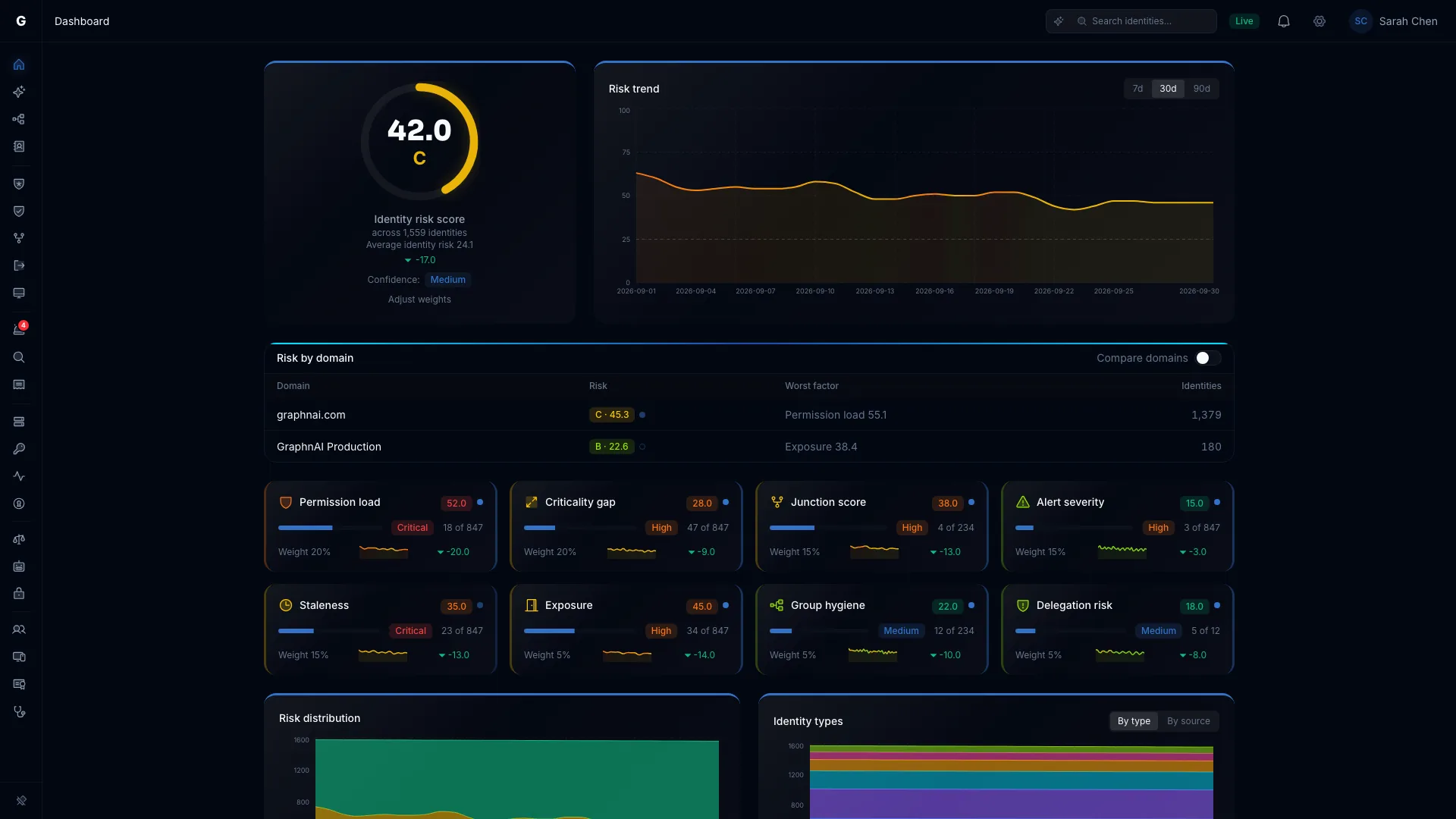The height and width of the screenshot is (819, 1456).
Task: Click Staleness progress bar
Action: coord(329,631)
